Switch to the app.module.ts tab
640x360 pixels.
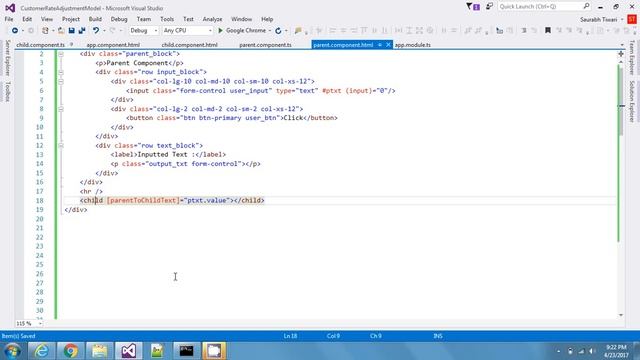click(x=413, y=45)
